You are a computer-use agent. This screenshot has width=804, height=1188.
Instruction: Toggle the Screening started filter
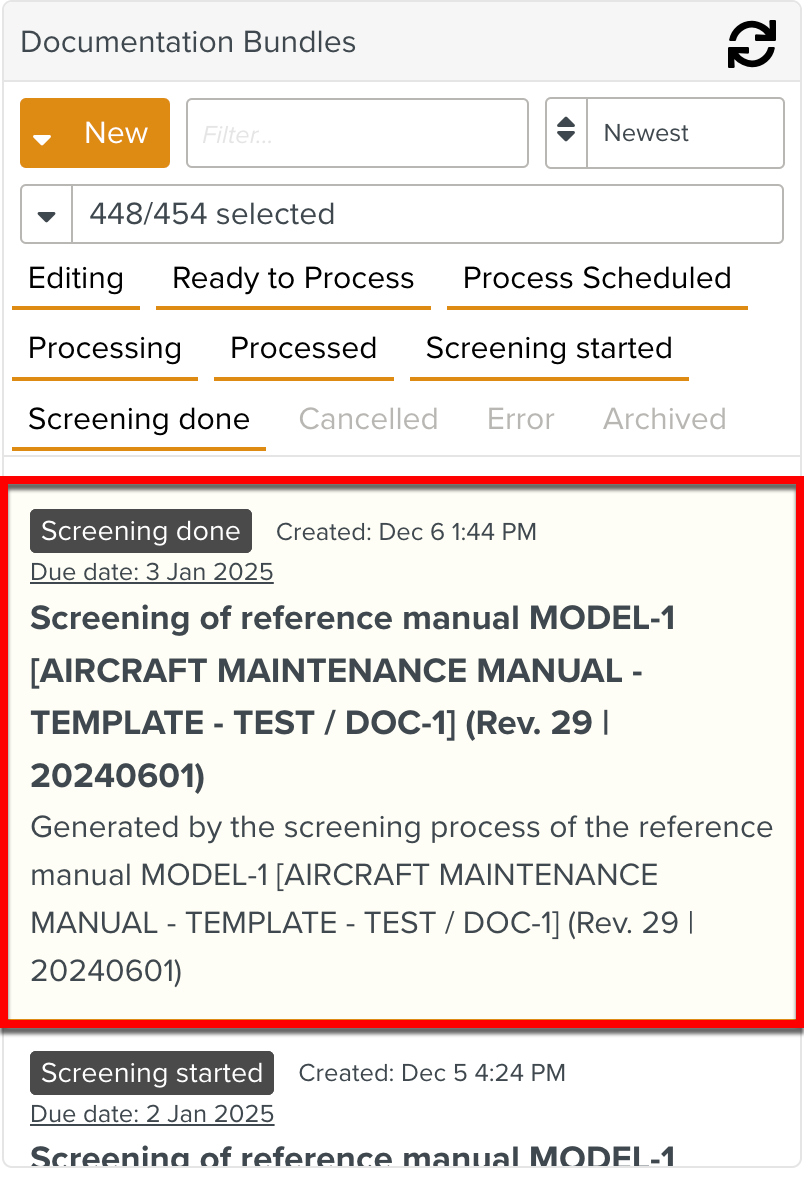pos(549,349)
